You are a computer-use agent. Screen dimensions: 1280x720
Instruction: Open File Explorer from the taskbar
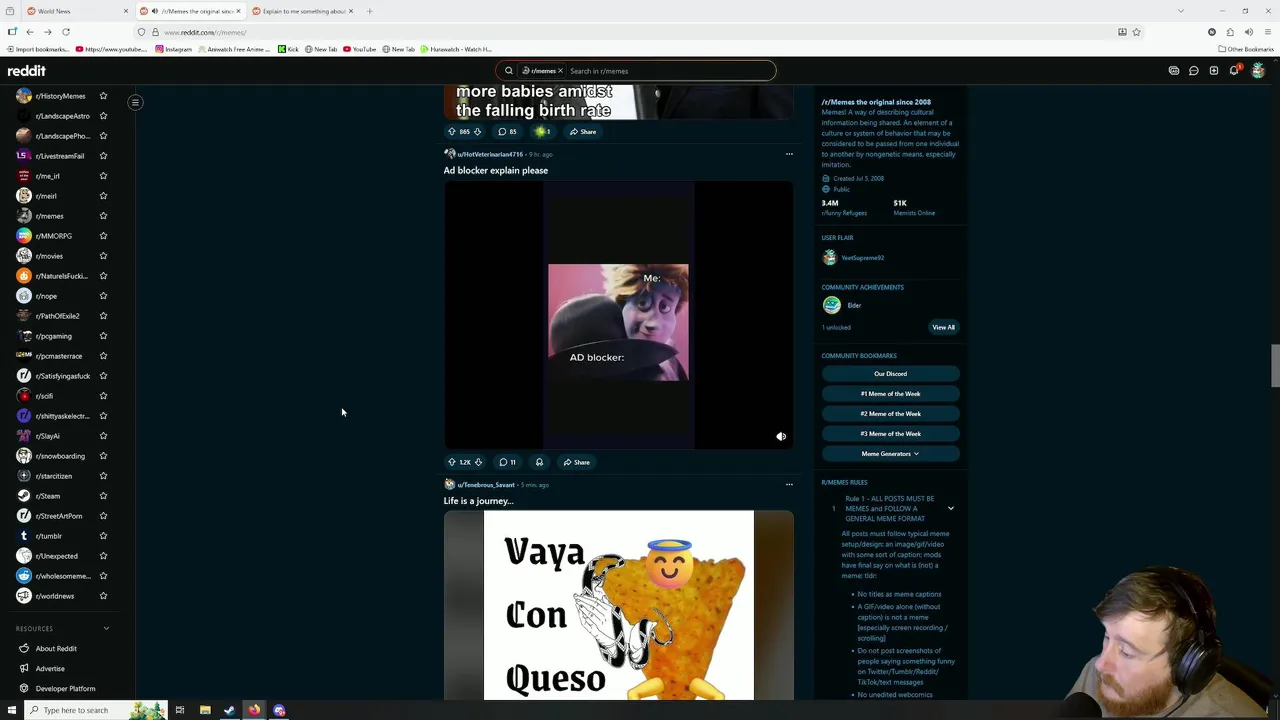205,710
